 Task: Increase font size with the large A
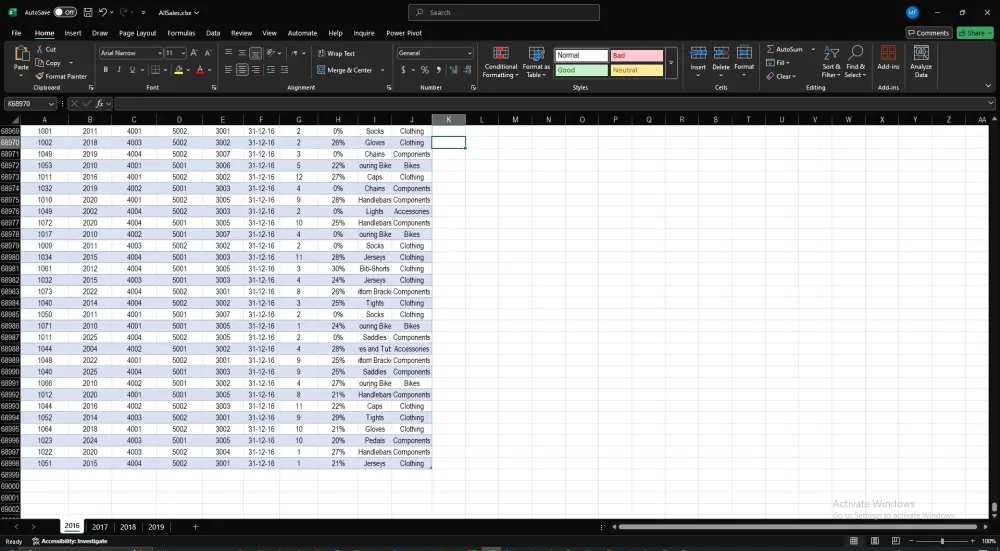194,53
